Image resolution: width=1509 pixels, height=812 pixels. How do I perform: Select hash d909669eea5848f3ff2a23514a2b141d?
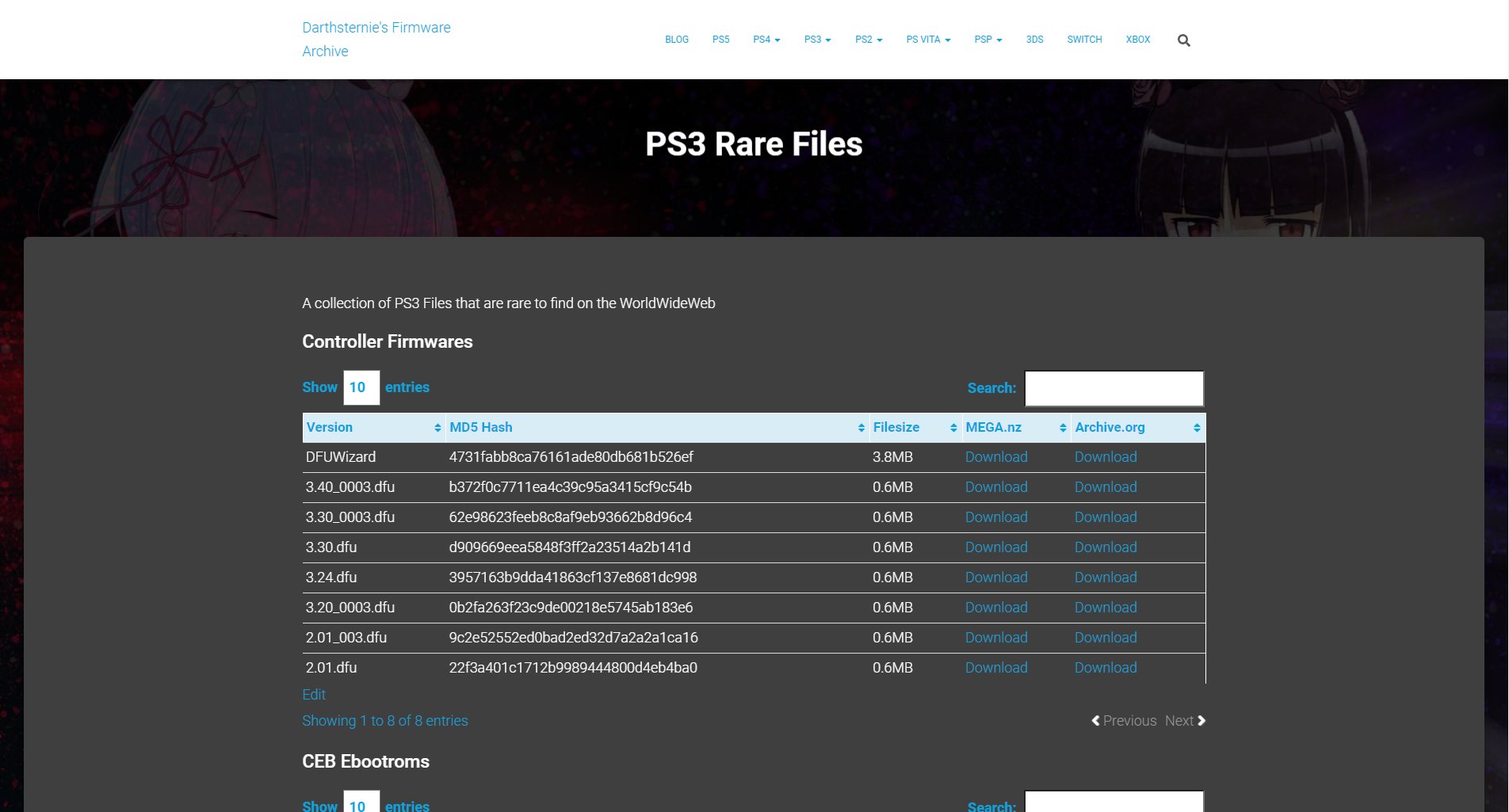(x=570, y=547)
